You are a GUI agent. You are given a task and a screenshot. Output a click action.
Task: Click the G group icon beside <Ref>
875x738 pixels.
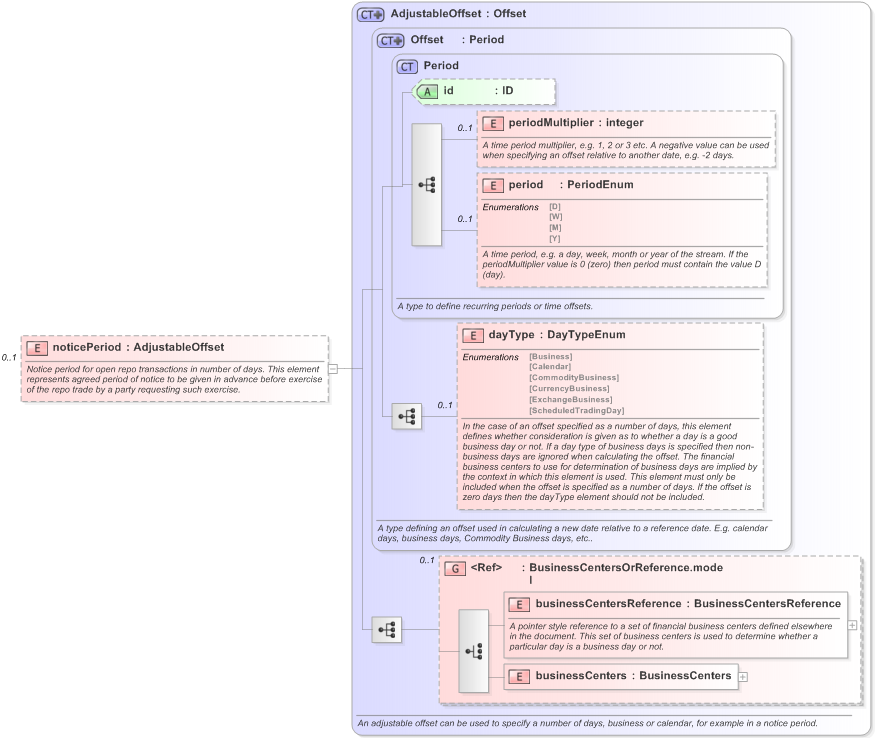455,569
